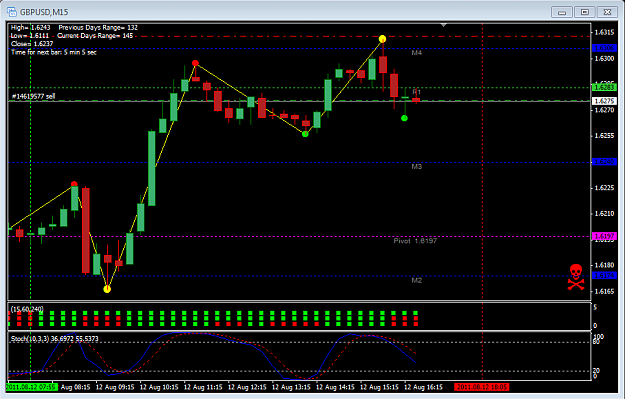Screen dimensions: 625x399
Task: Click the green 1.6283 price tag
Action: pyautogui.click(x=604, y=87)
